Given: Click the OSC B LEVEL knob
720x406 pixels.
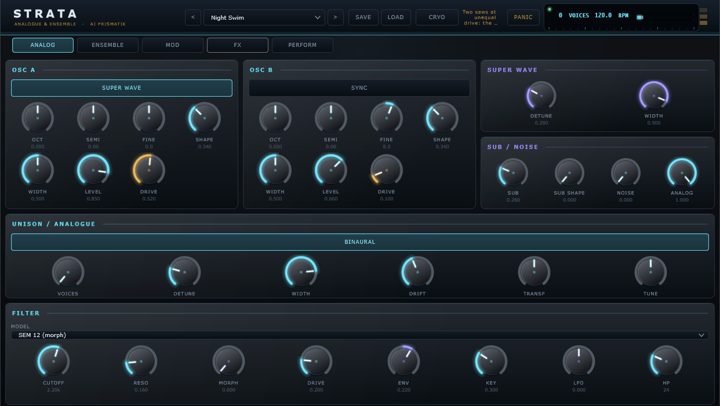Looking at the screenshot, I should [331, 170].
